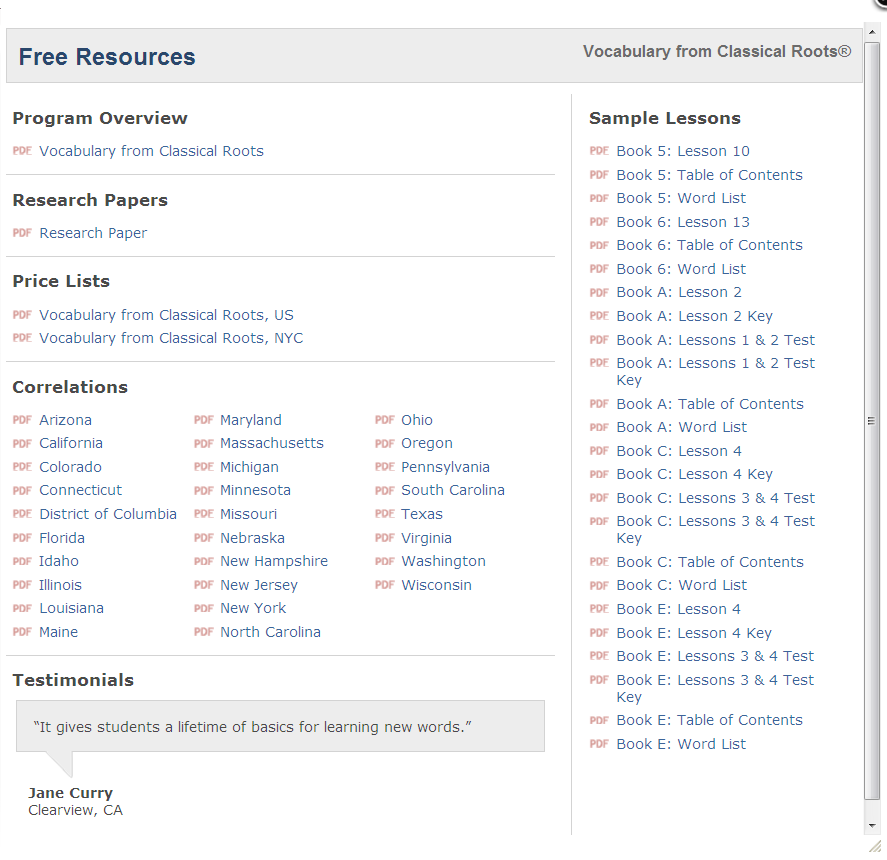The image size is (887, 860).
Task: Click the PDF icon next to New York
Action: click(203, 608)
